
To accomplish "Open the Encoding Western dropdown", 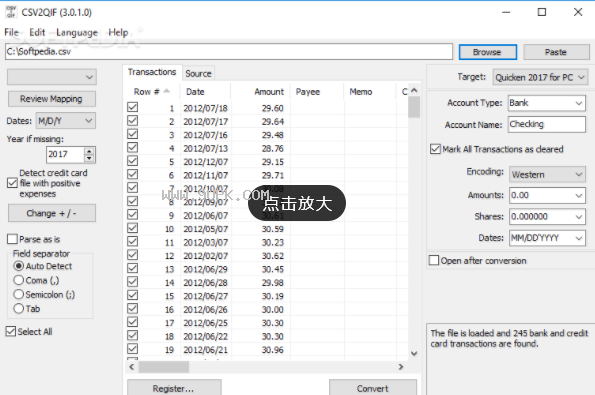I will click(547, 175).
